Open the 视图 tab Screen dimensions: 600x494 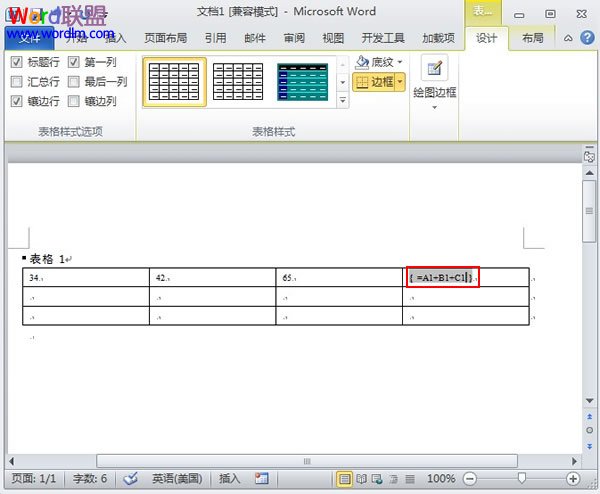tap(333, 38)
